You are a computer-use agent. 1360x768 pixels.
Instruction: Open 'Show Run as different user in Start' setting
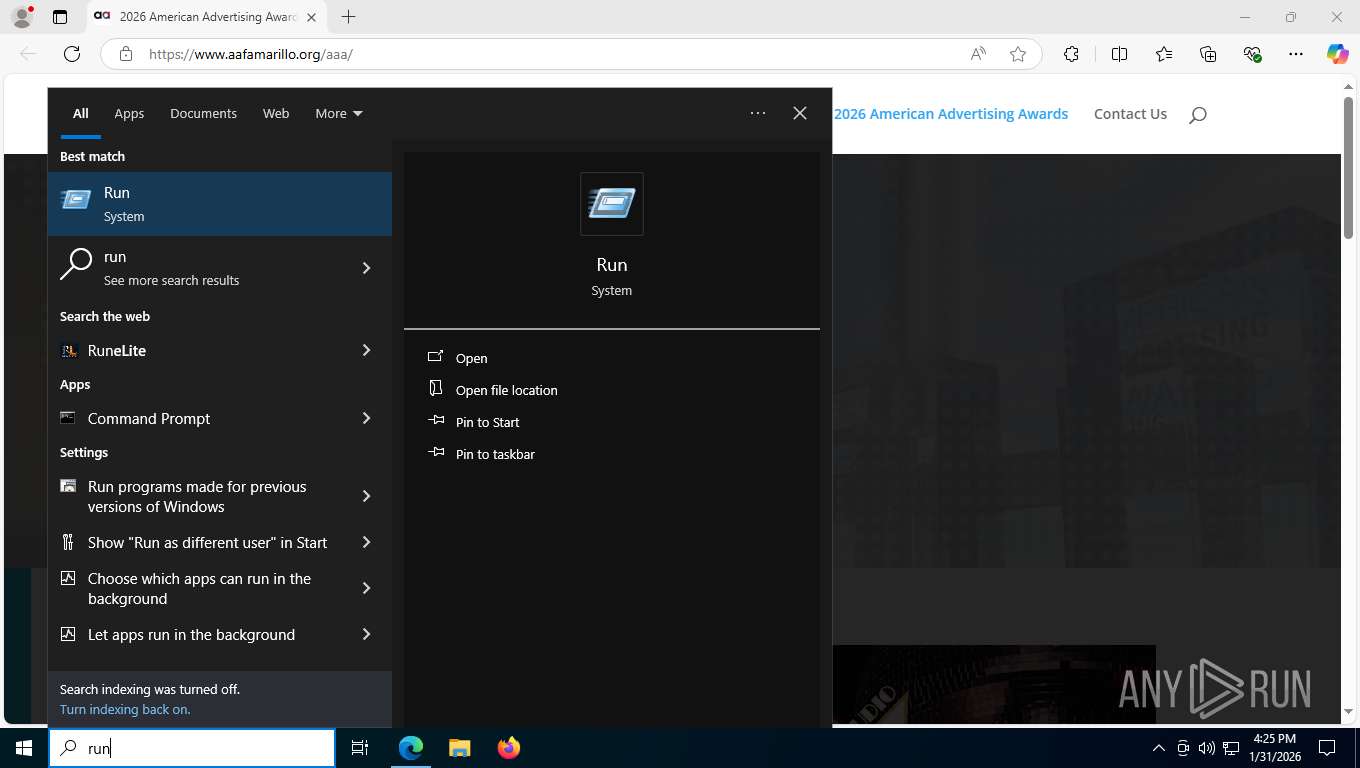click(x=196, y=542)
